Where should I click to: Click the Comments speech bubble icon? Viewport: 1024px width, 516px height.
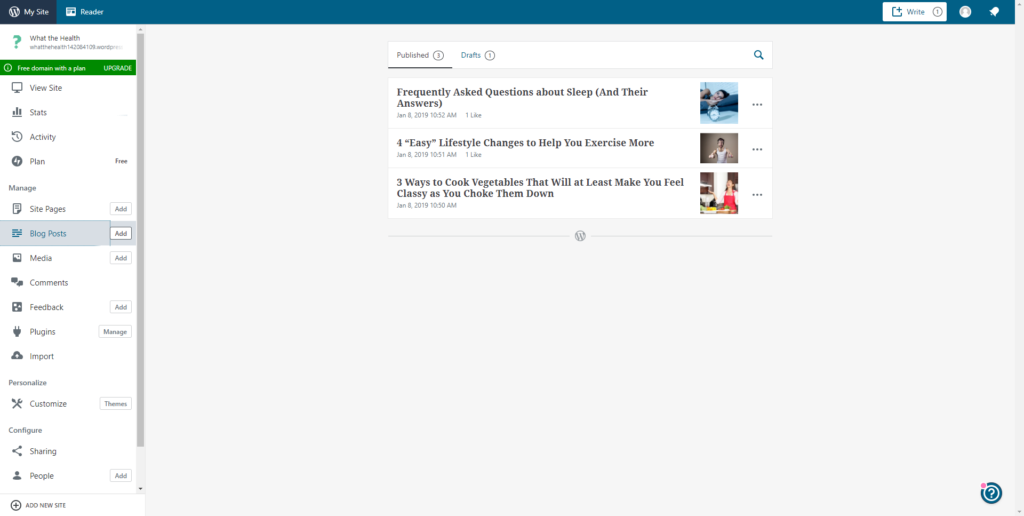click(17, 282)
